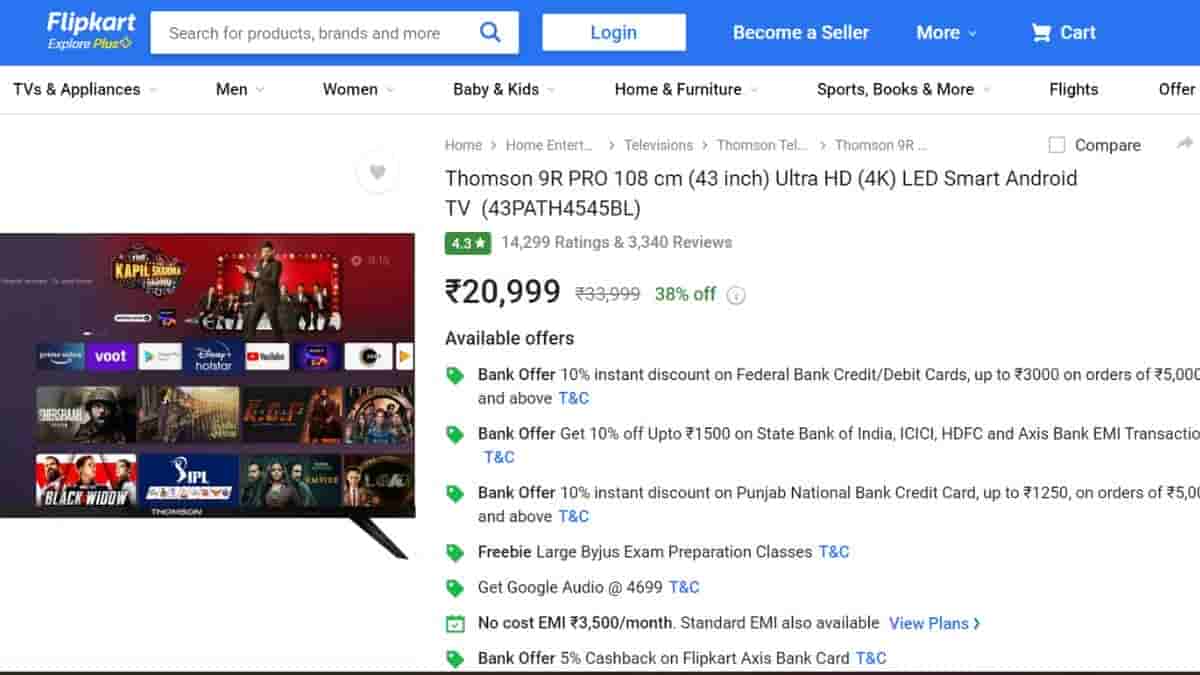Screen dimensions: 1200x675
Task: Click the search magnifier icon
Action: tap(490, 32)
